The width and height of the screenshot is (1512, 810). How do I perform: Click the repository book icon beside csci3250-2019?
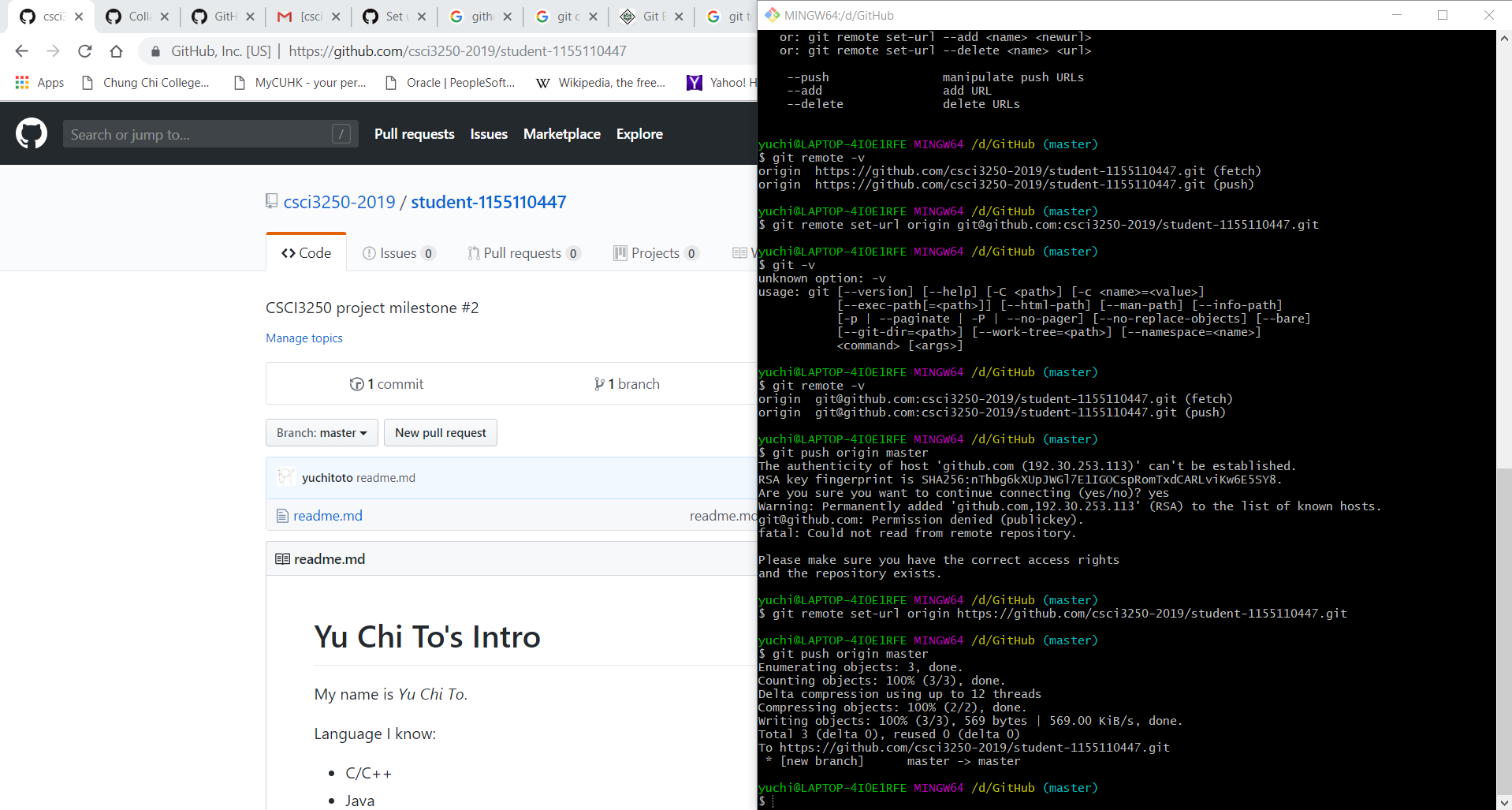[272, 201]
